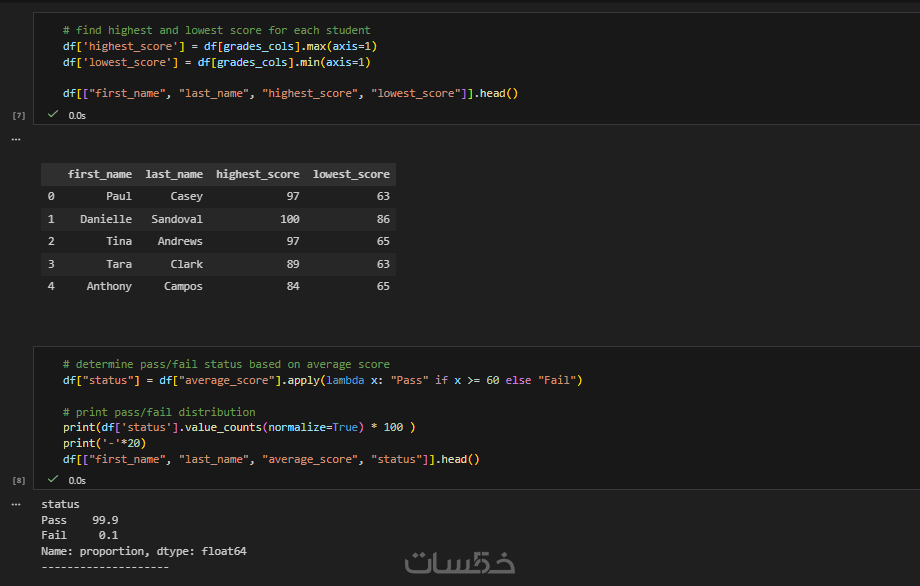The height and width of the screenshot is (586, 920).
Task: Click the success checkmark under the highest/lowest score cell
Action: pyautogui.click(x=53, y=115)
